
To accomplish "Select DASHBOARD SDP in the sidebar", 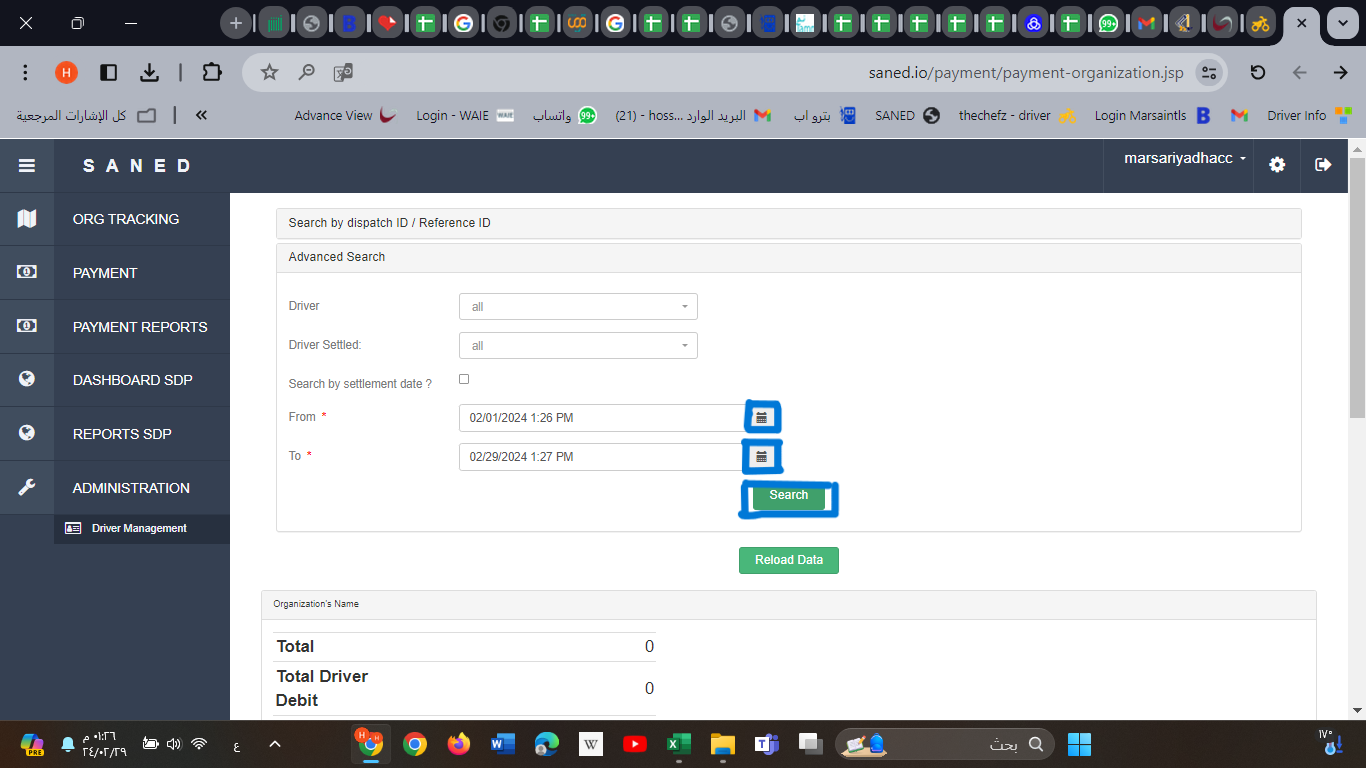I will pos(132,380).
